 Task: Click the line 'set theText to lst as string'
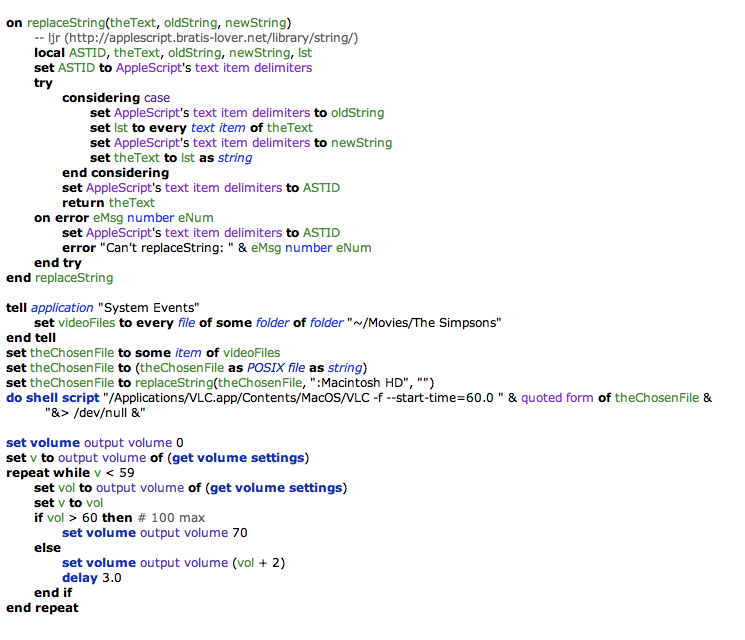pyautogui.click(x=171, y=158)
